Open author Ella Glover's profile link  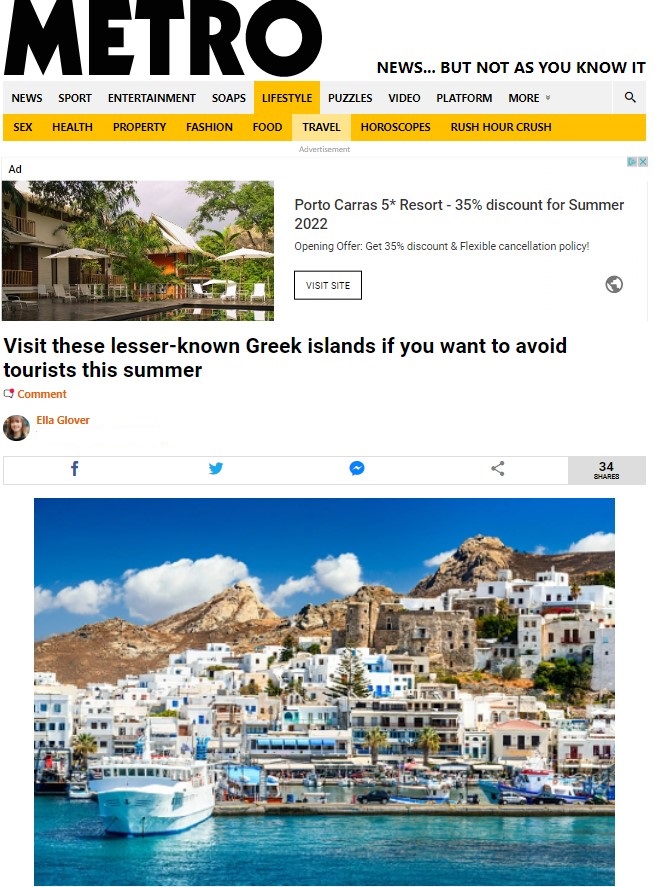pyautogui.click(x=63, y=420)
